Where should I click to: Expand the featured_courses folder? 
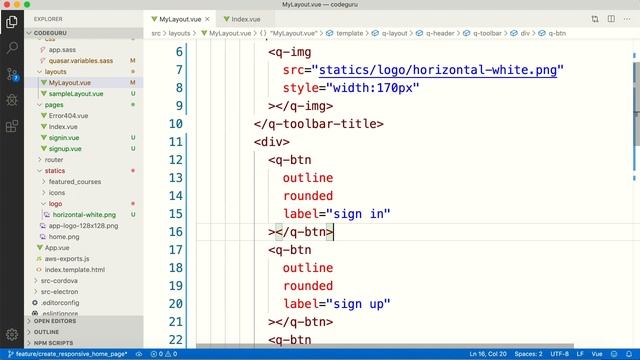coord(84,182)
